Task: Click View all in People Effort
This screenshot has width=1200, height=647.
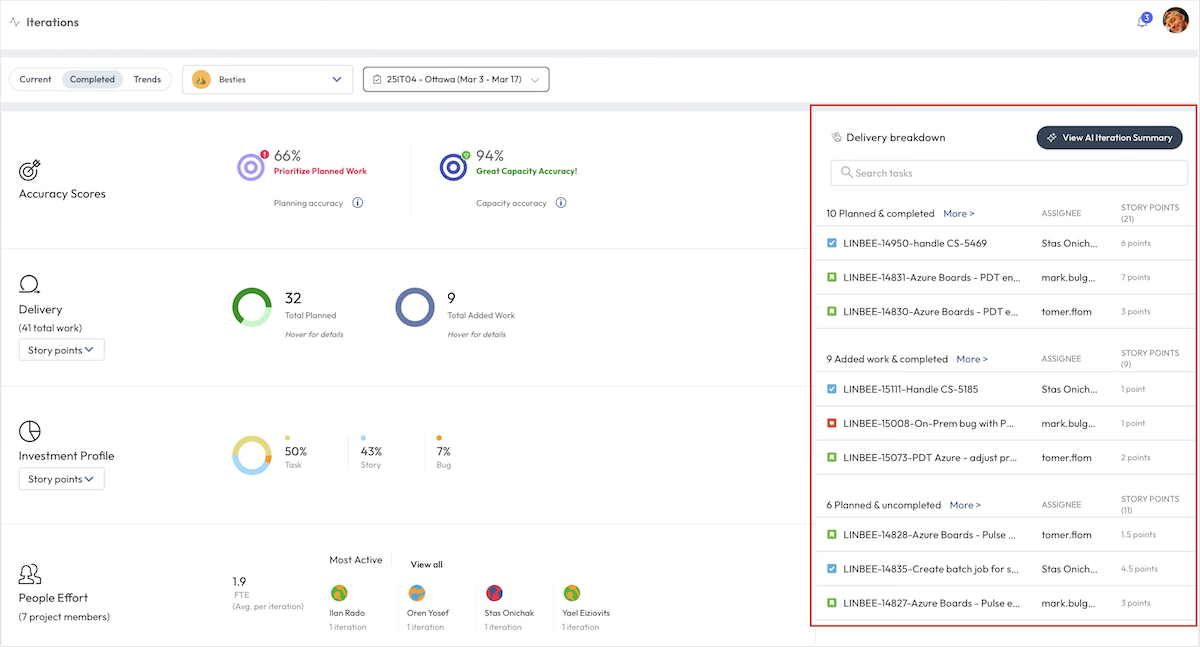Action: click(x=426, y=565)
